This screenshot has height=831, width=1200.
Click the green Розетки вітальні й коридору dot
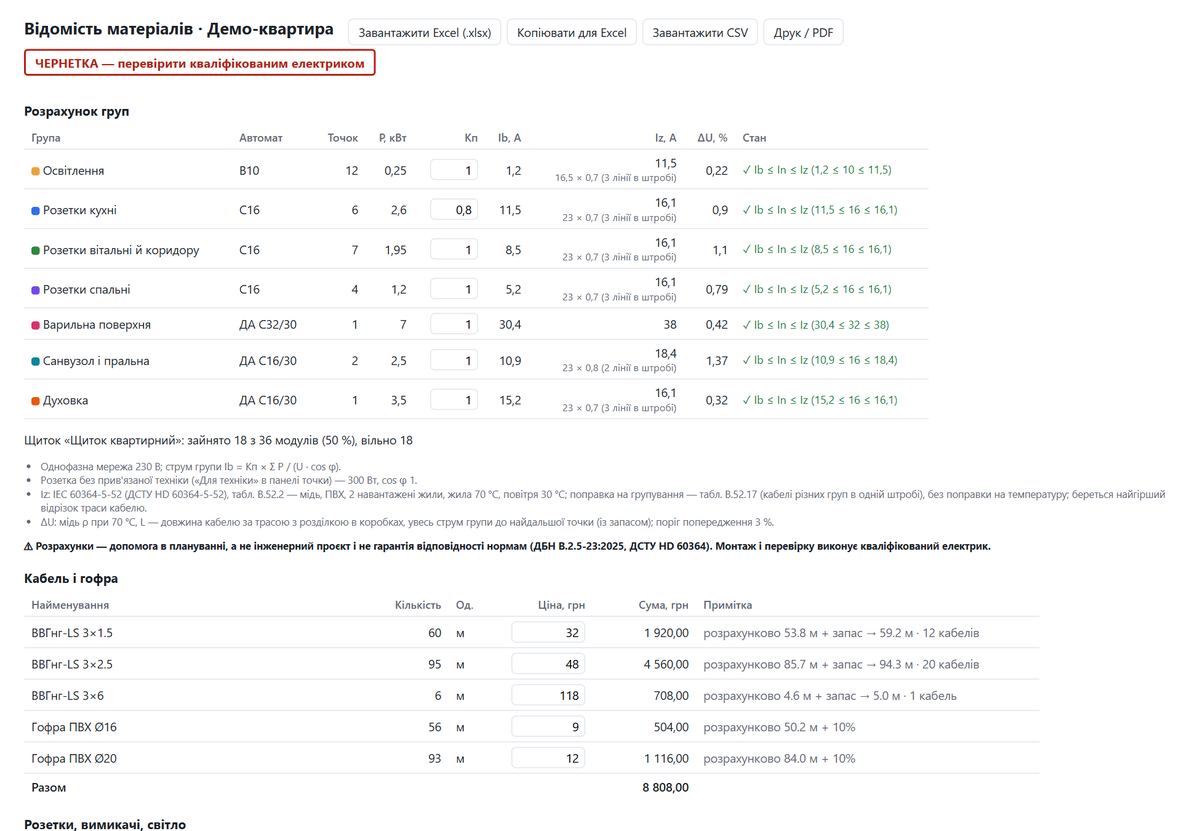coord(36,250)
